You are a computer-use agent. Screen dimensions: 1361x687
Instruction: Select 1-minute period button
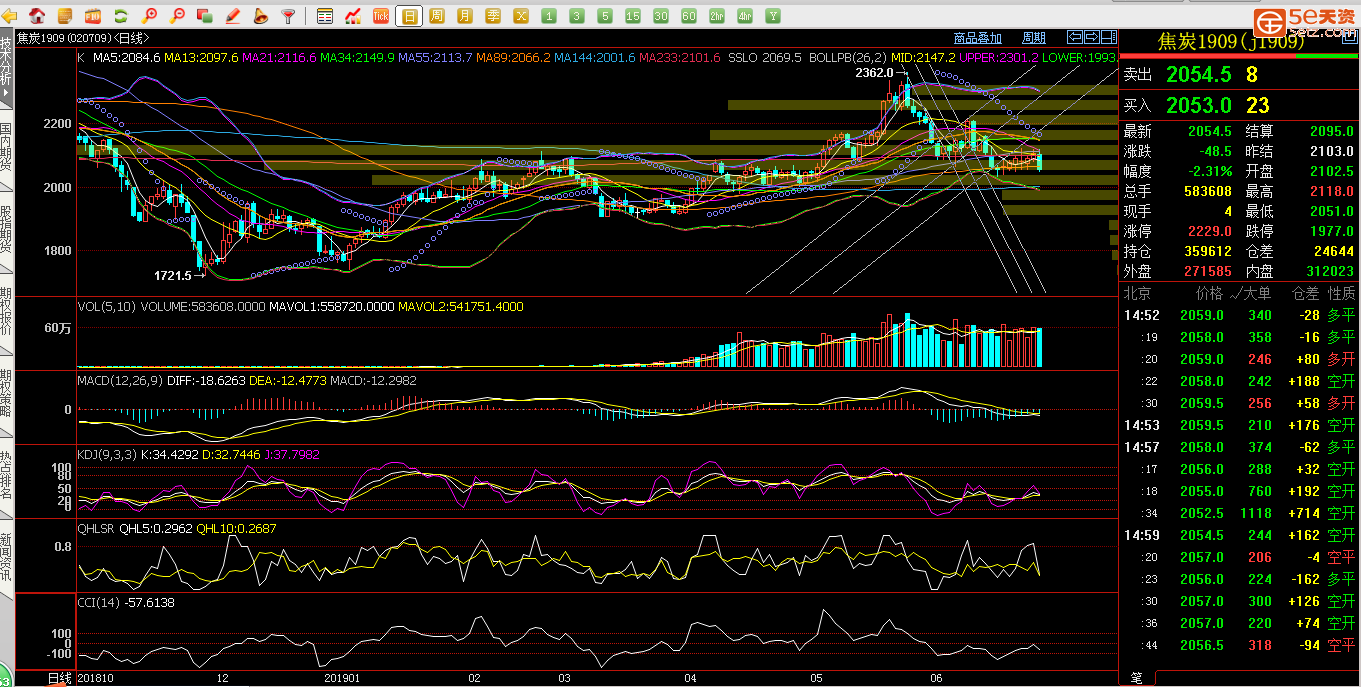coord(549,15)
